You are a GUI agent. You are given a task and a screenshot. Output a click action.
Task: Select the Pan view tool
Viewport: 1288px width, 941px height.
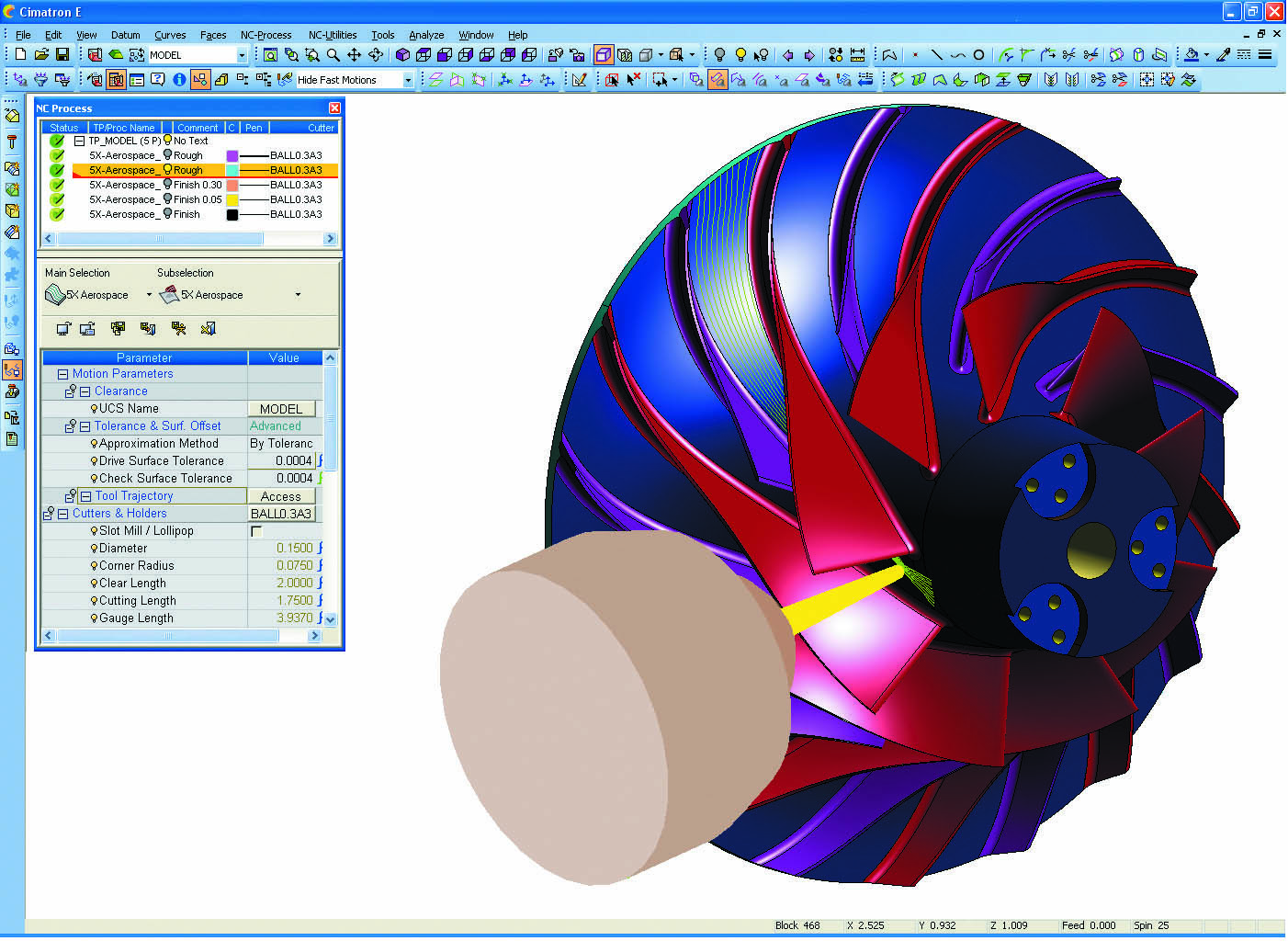click(354, 55)
